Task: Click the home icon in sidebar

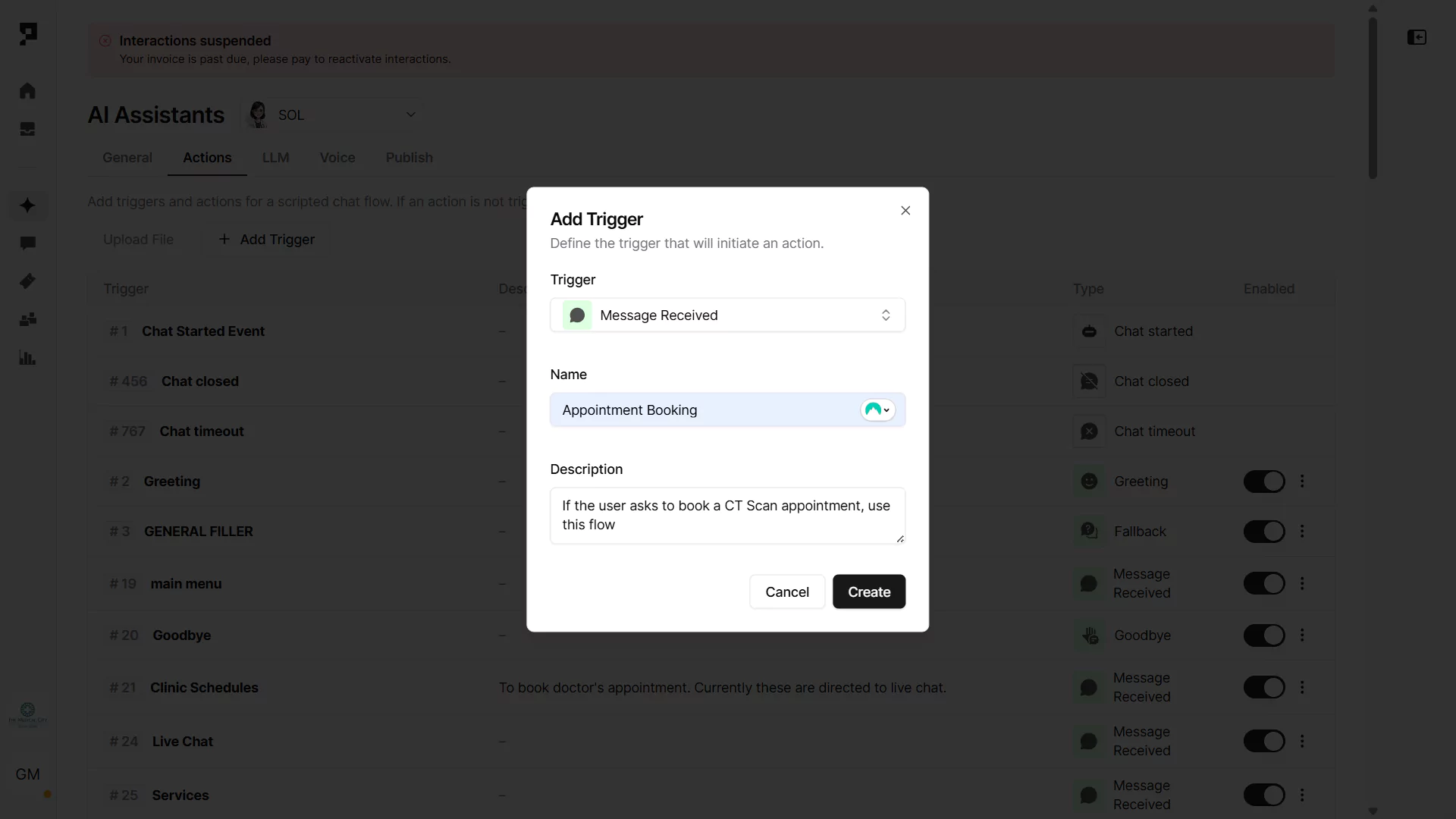Action: tap(27, 91)
